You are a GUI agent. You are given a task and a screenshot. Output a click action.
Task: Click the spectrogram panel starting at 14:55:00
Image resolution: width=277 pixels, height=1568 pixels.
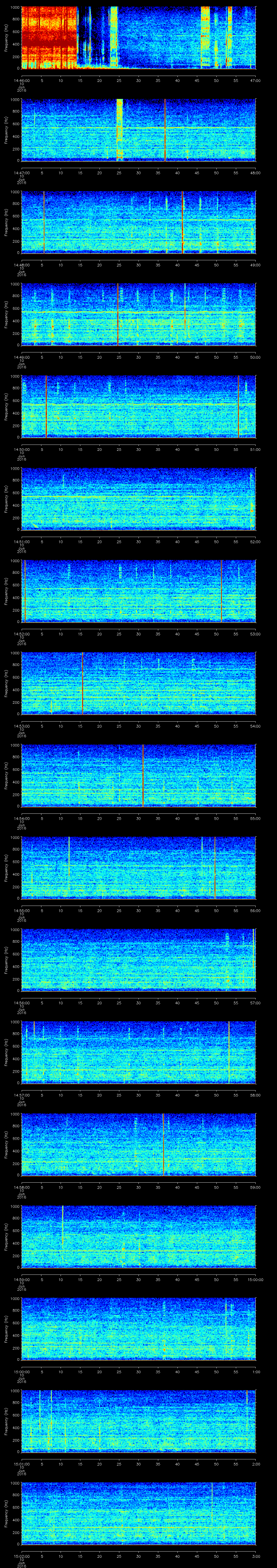pyautogui.click(x=138, y=868)
